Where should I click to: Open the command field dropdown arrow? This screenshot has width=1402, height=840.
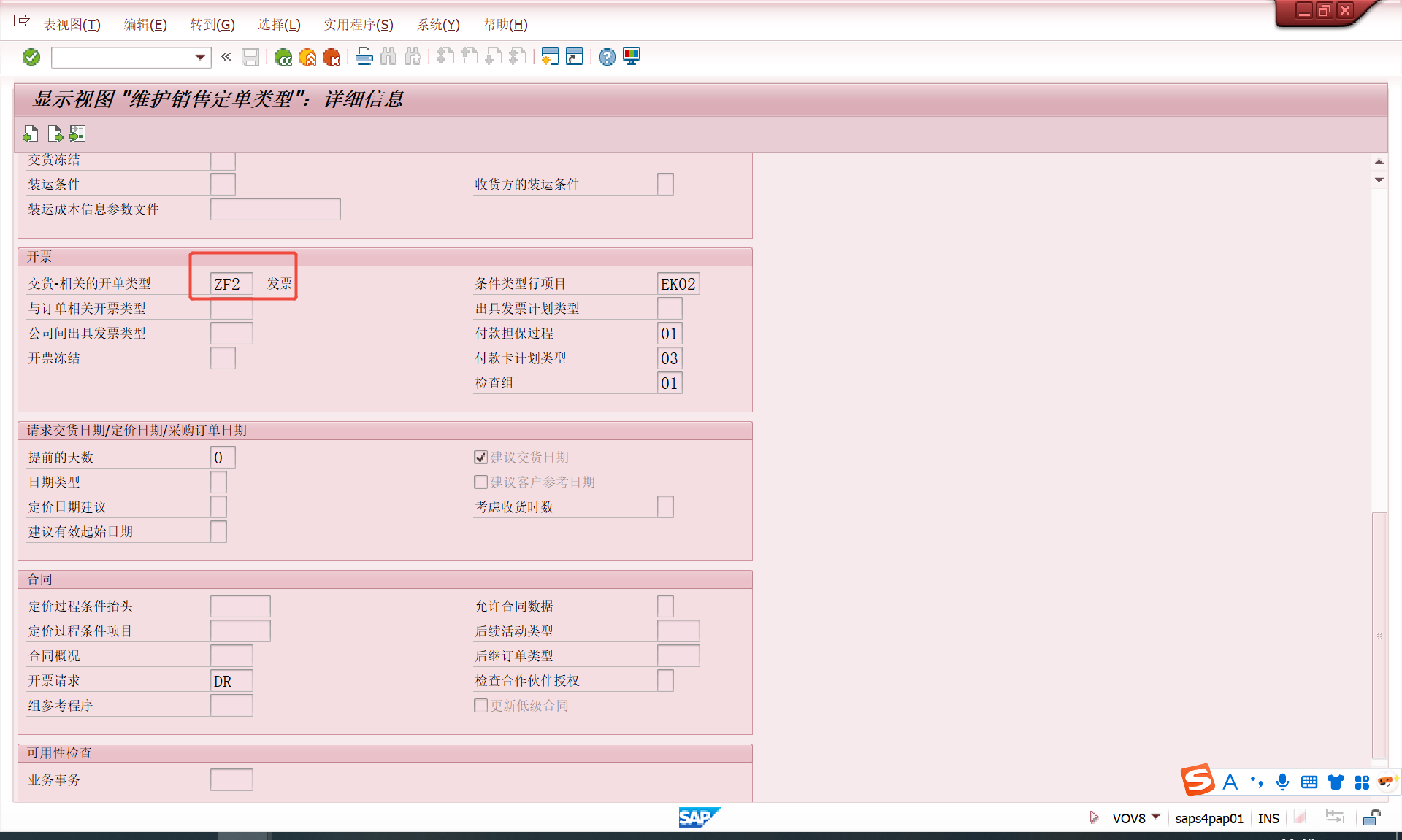click(x=200, y=57)
